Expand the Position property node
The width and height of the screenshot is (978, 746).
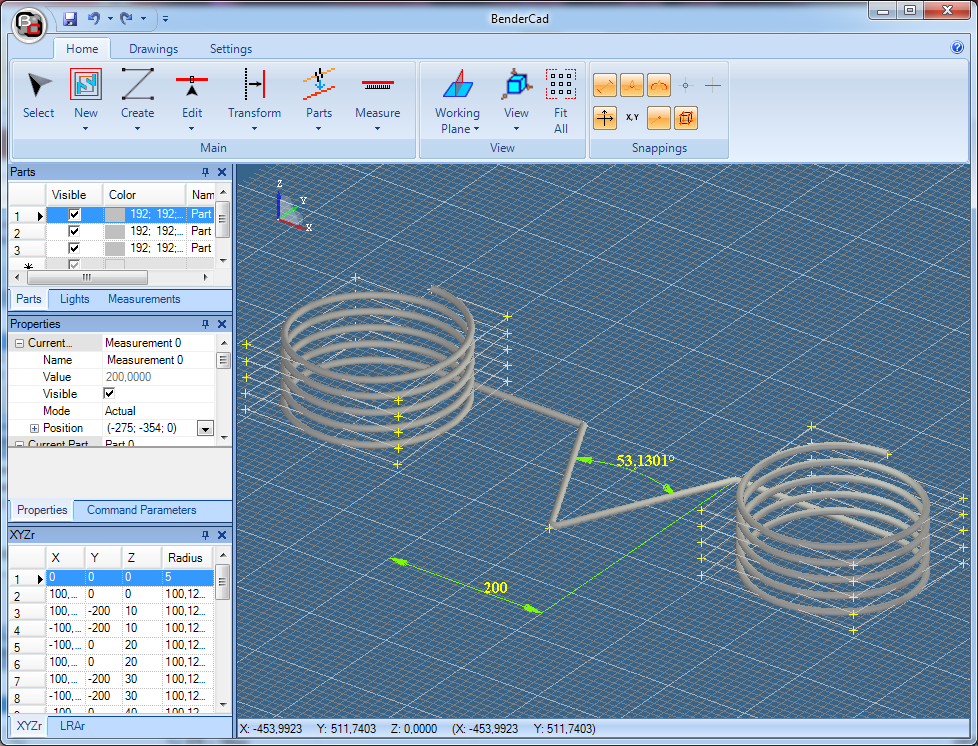(34, 428)
